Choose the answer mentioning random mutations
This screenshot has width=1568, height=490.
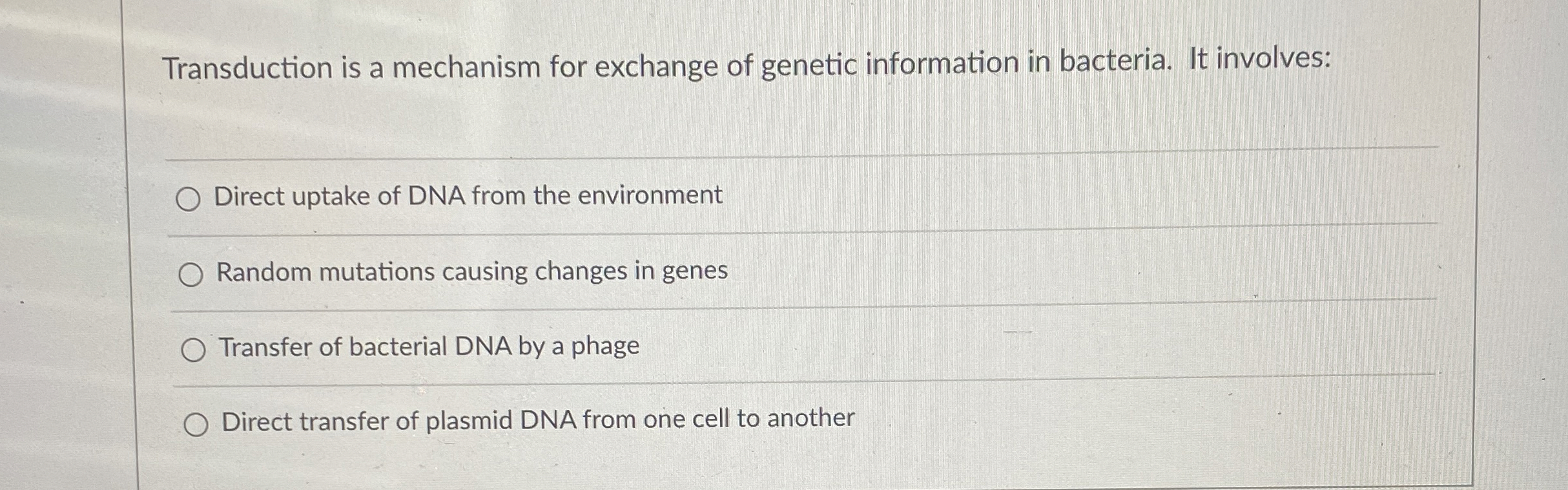pyautogui.click(x=471, y=272)
